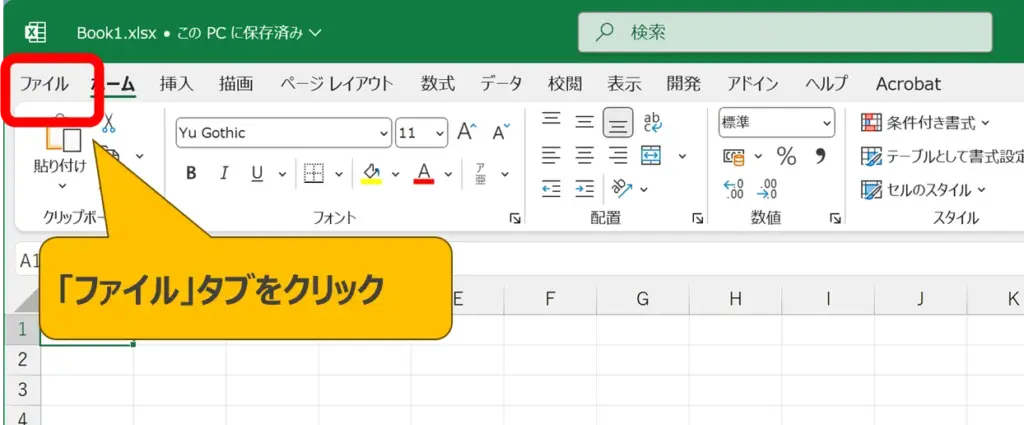Screen dimensions: 1024x425
Task: Click the wrap text icon
Action: pyautogui.click(x=653, y=122)
